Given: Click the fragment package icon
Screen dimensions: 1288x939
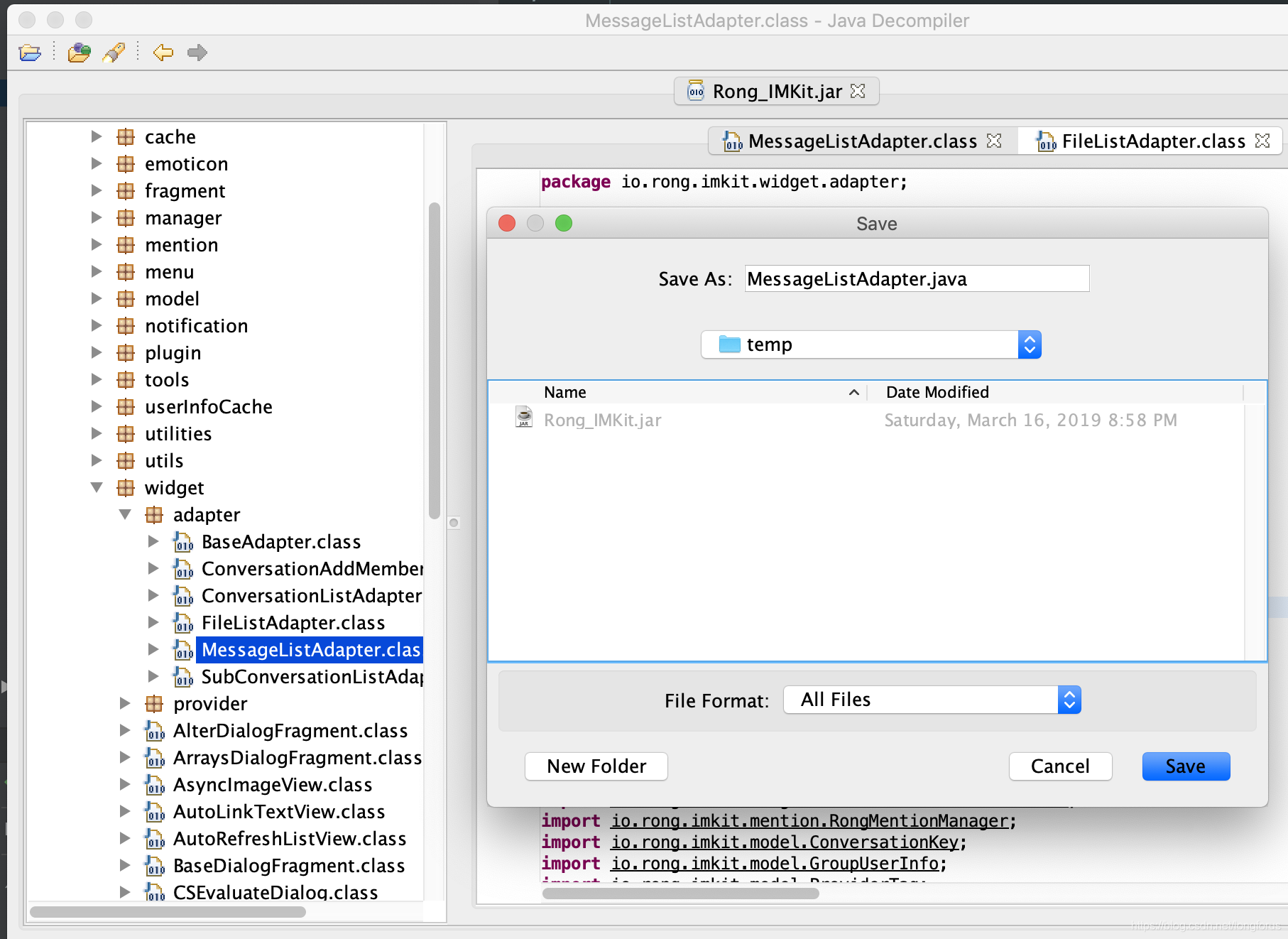Looking at the screenshot, I should pyautogui.click(x=126, y=190).
